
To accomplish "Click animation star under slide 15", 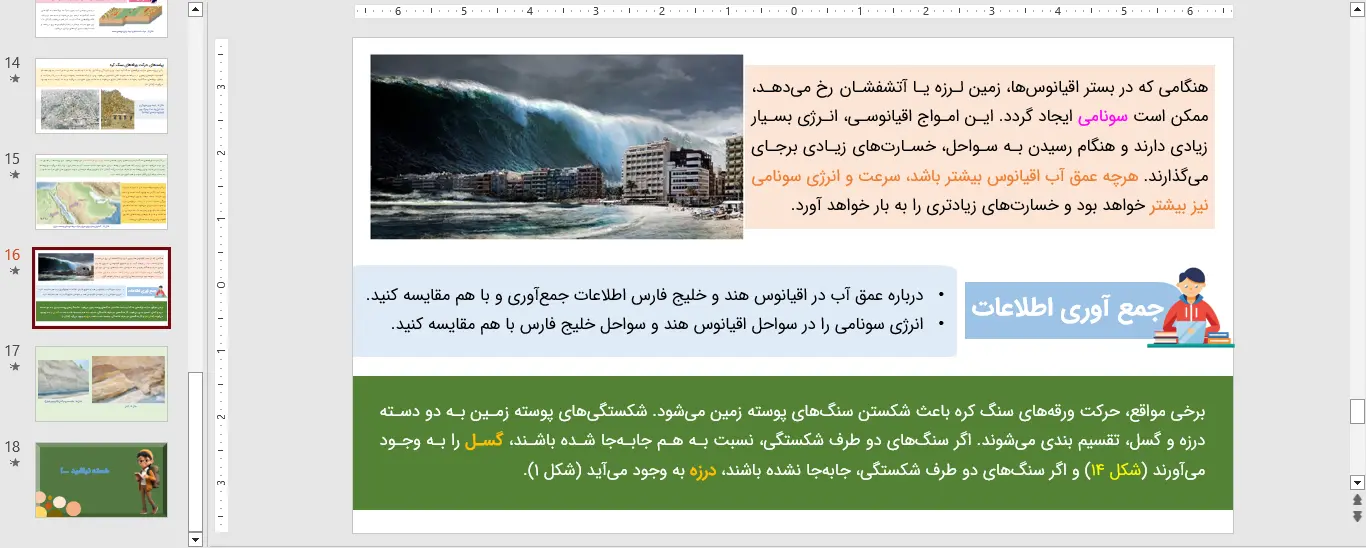I will [x=14, y=175].
